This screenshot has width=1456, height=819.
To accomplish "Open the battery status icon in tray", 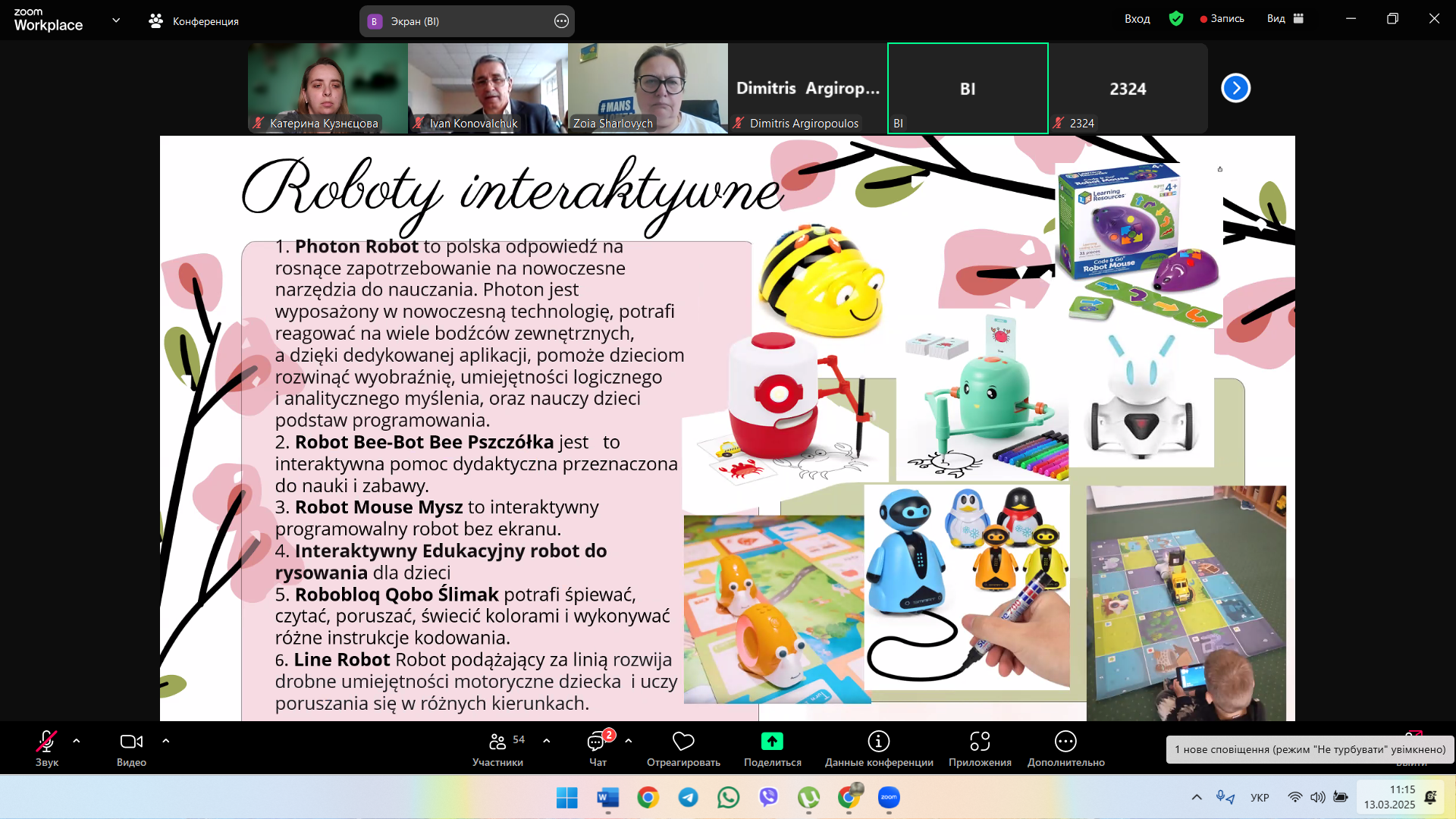I will (1341, 798).
